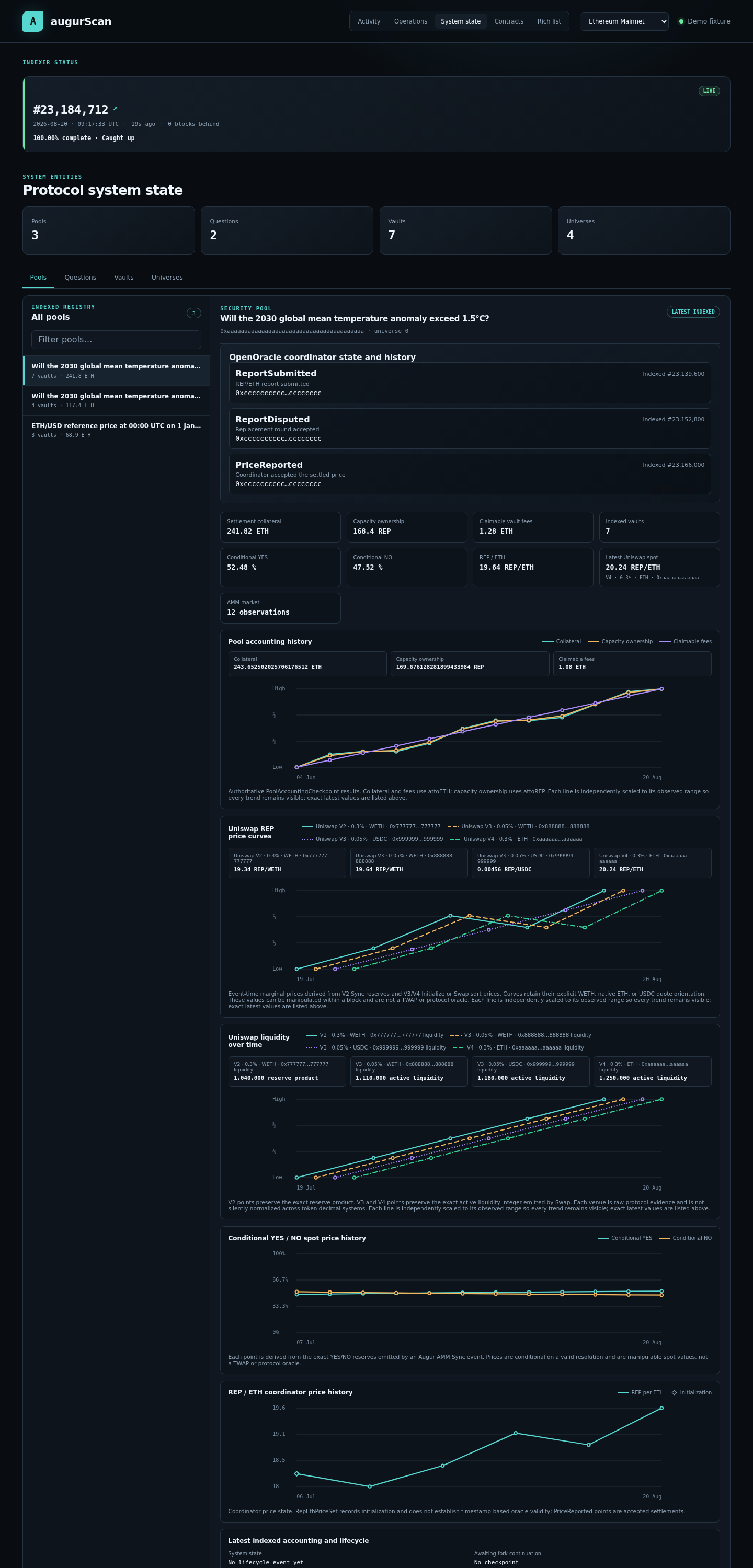Click the Initialization diamond legend icon
This screenshot has height=1568, width=753.
(x=675, y=1393)
